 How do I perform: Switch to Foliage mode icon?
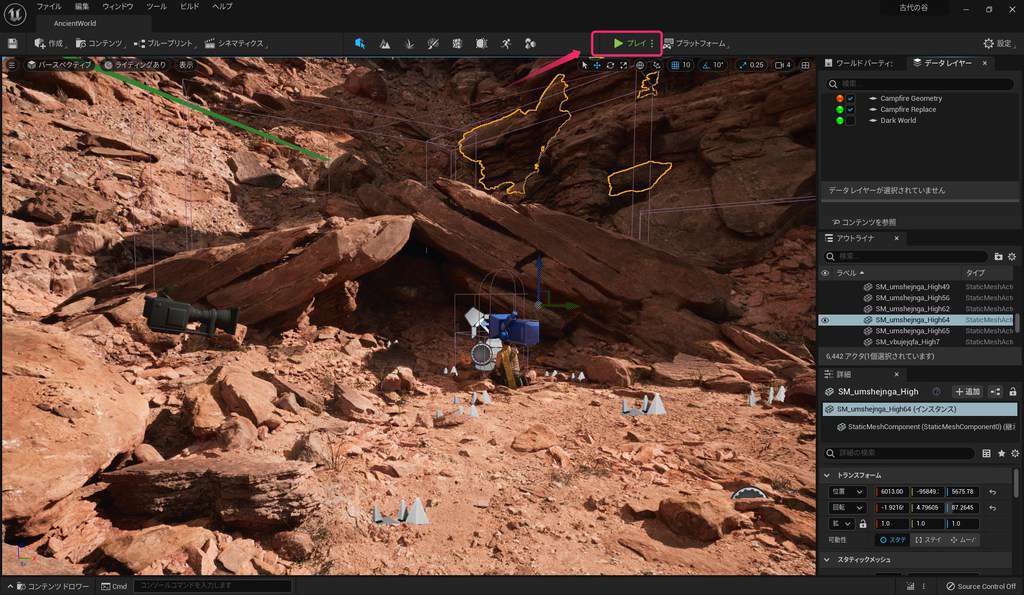pyautogui.click(x=409, y=43)
